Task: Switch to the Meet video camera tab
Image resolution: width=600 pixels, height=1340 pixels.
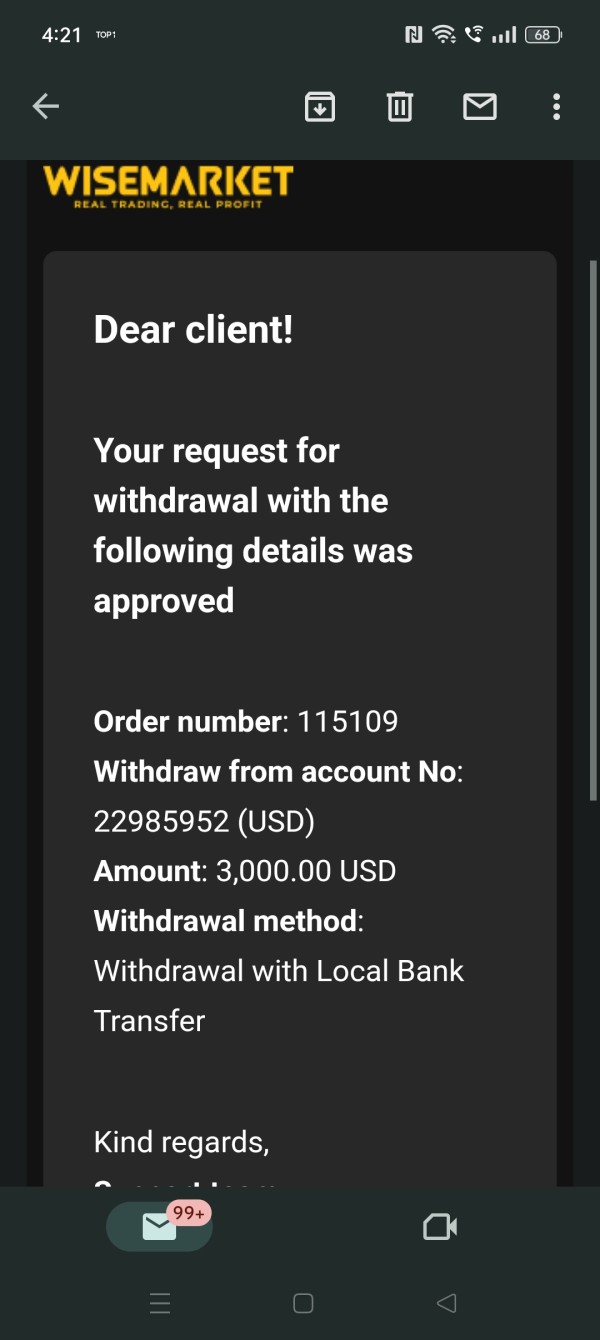Action: click(x=440, y=1226)
